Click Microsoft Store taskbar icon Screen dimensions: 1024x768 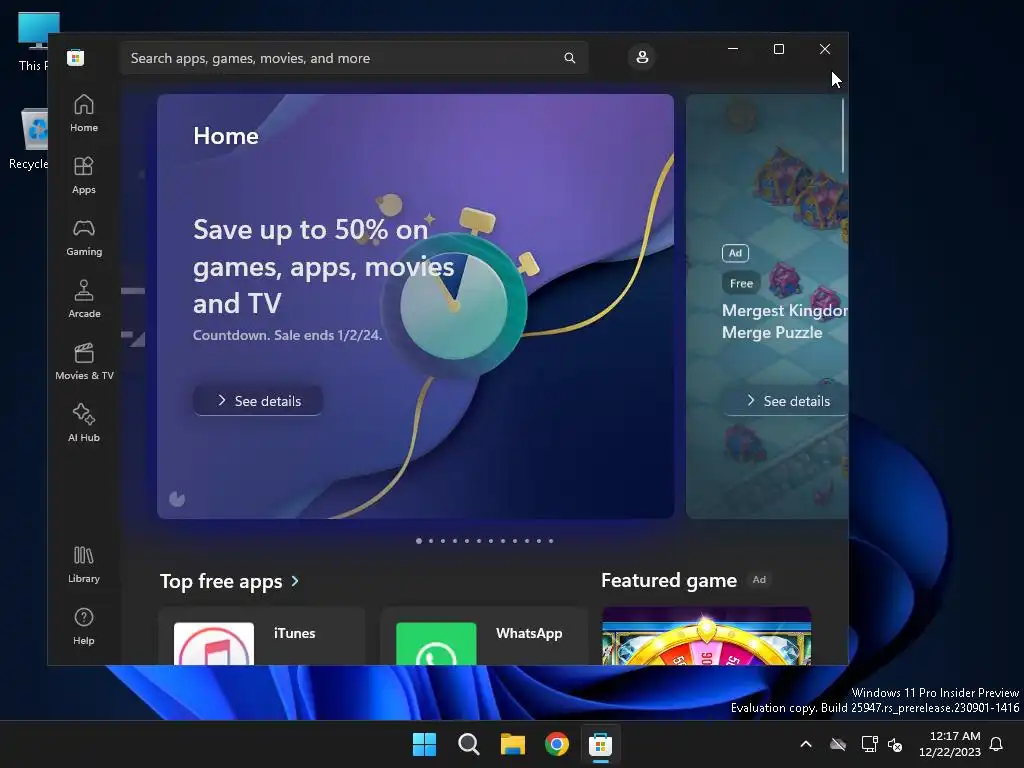coord(600,744)
